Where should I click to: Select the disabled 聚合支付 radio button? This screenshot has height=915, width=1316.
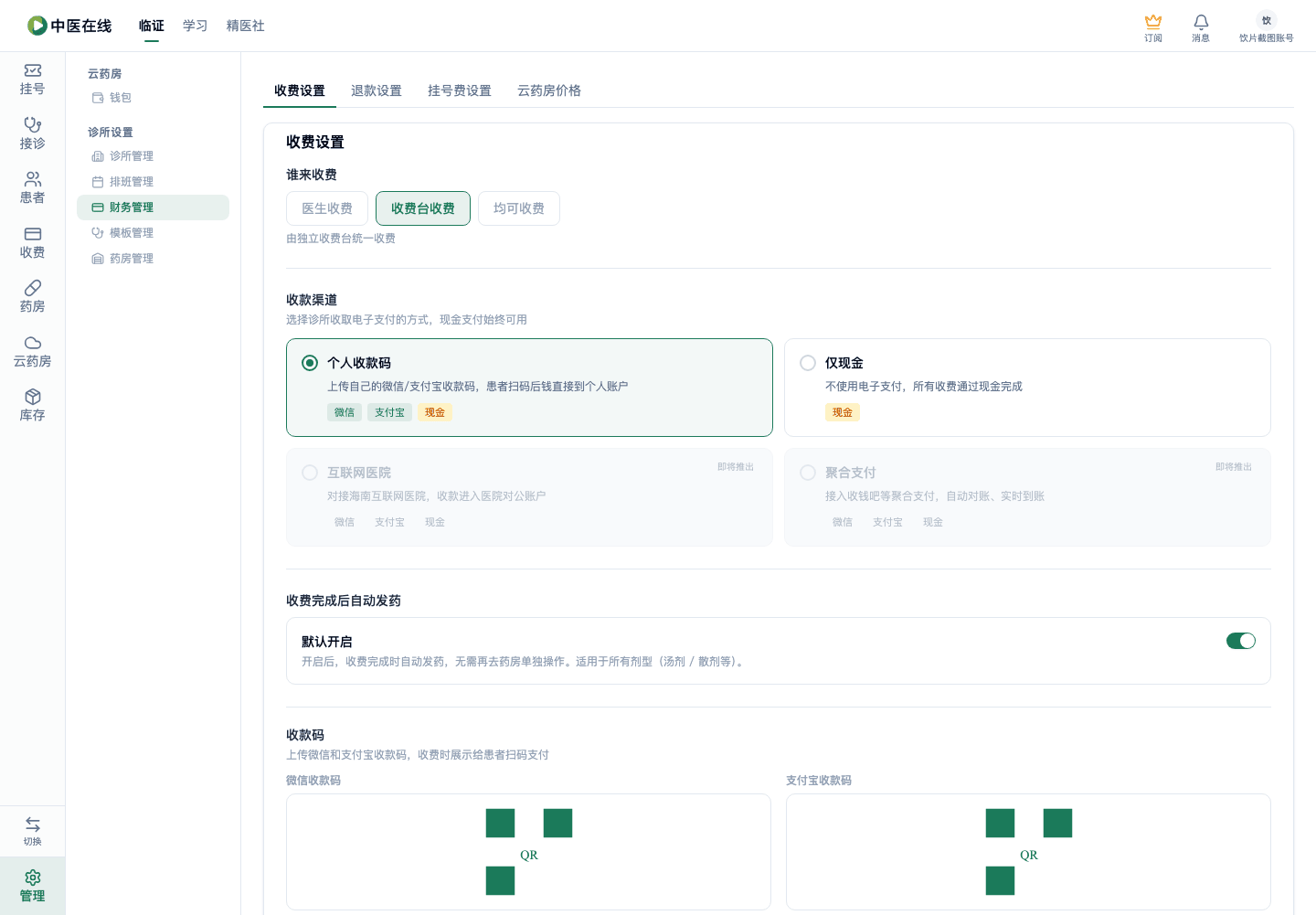808,473
